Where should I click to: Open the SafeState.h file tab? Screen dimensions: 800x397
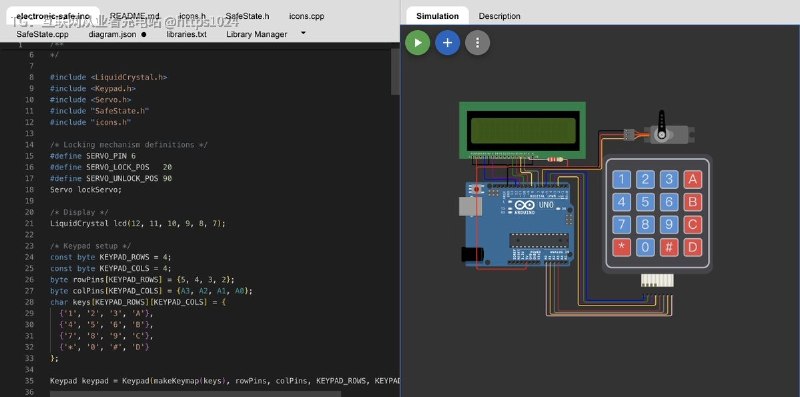click(x=247, y=16)
